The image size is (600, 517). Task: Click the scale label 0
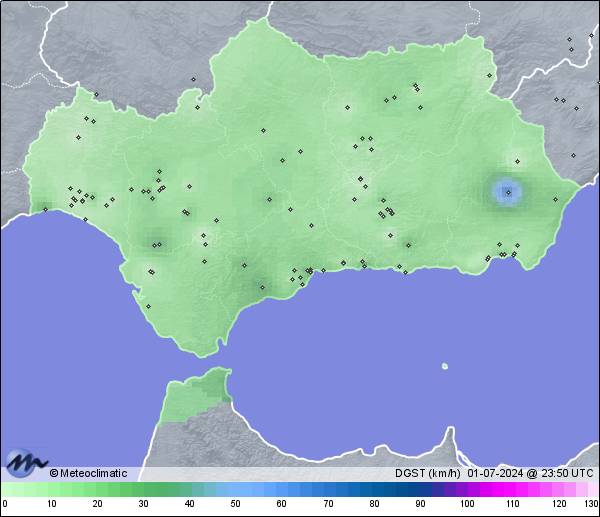[x=5, y=503]
